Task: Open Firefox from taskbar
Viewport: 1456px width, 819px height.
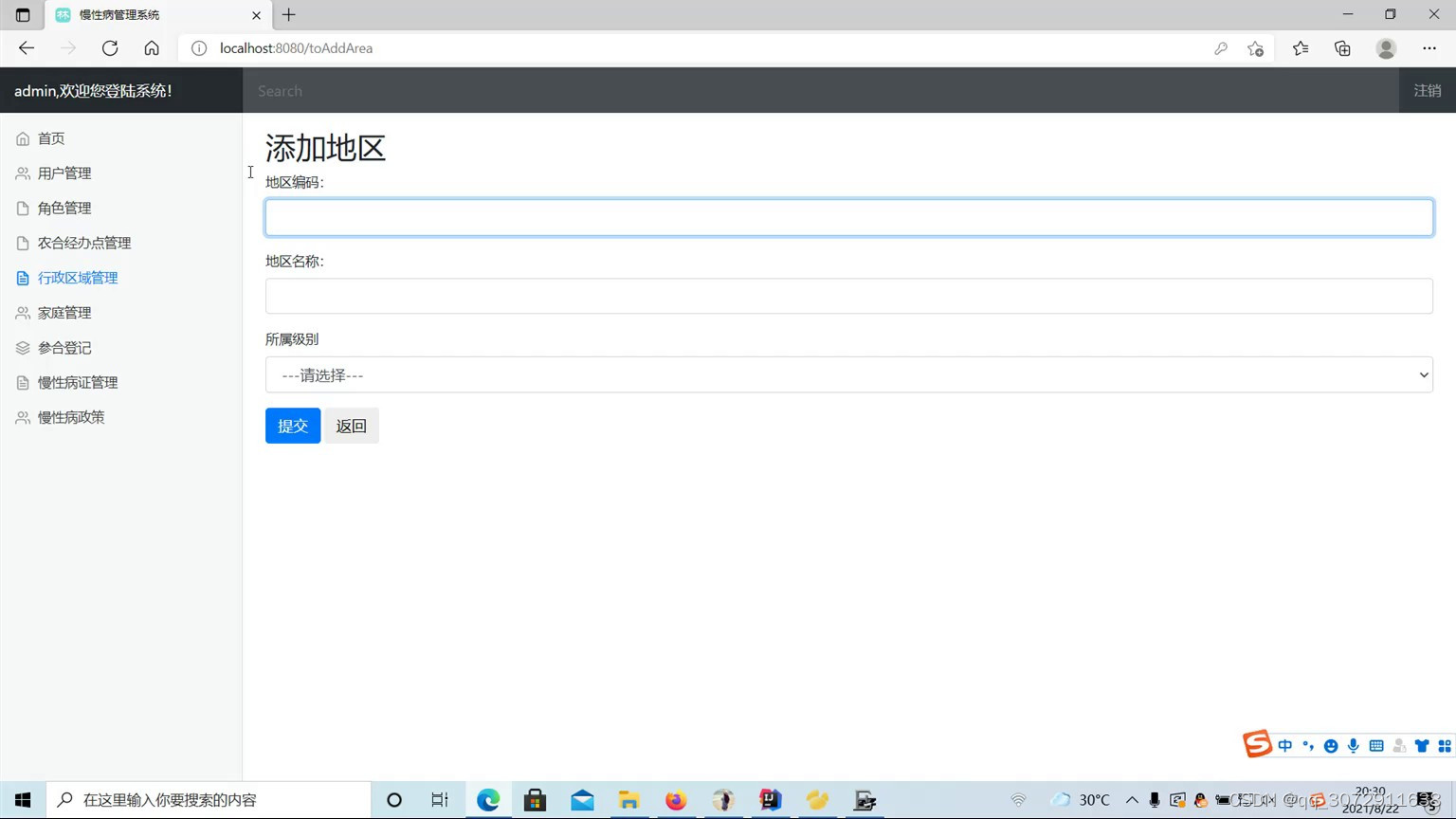Action: 676,800
